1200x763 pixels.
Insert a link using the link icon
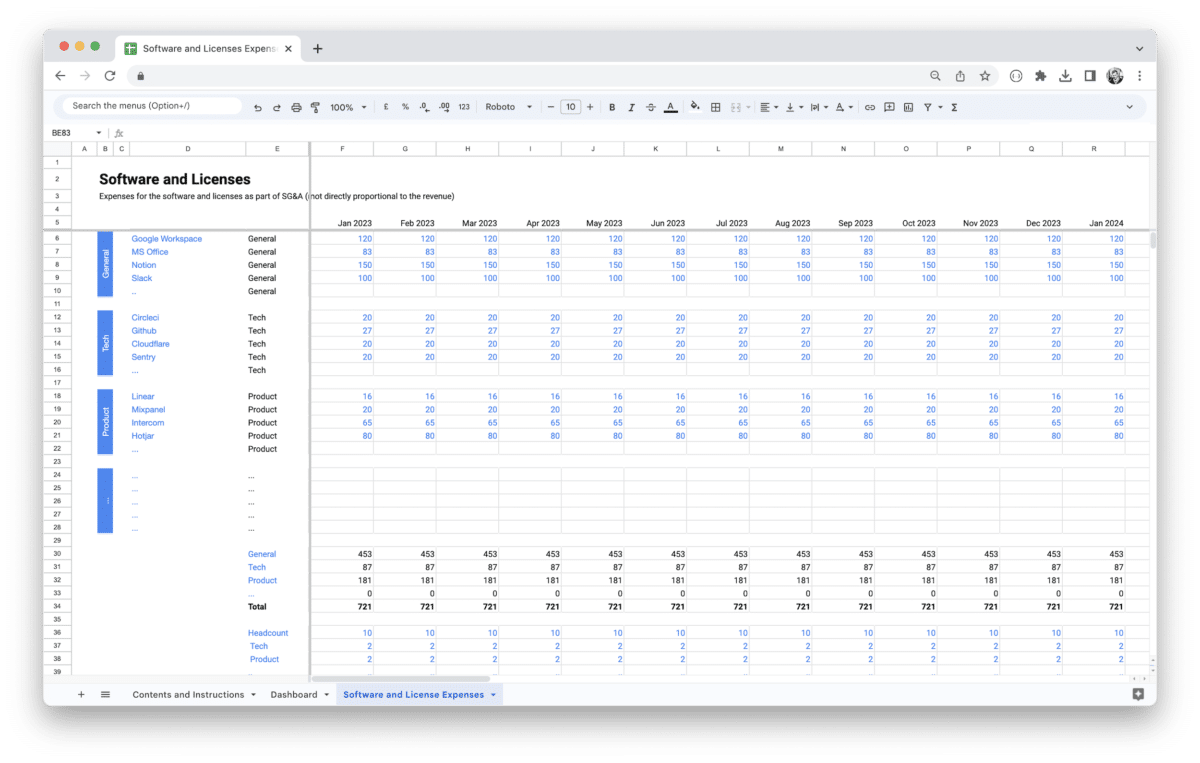[x=869, y=106]
